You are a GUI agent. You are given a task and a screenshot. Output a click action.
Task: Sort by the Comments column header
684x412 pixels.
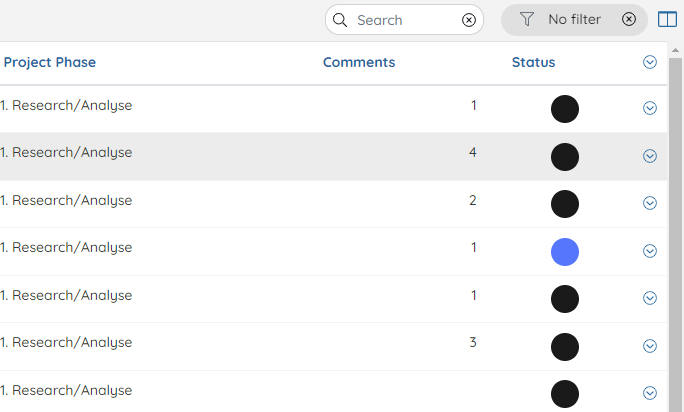[x=359, y=62]
